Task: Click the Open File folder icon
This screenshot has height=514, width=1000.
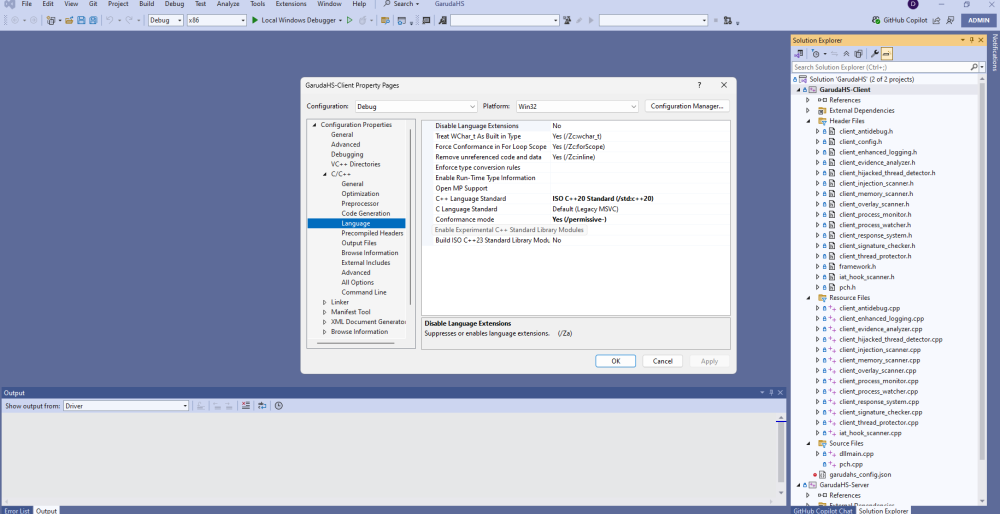Action: 69,20
